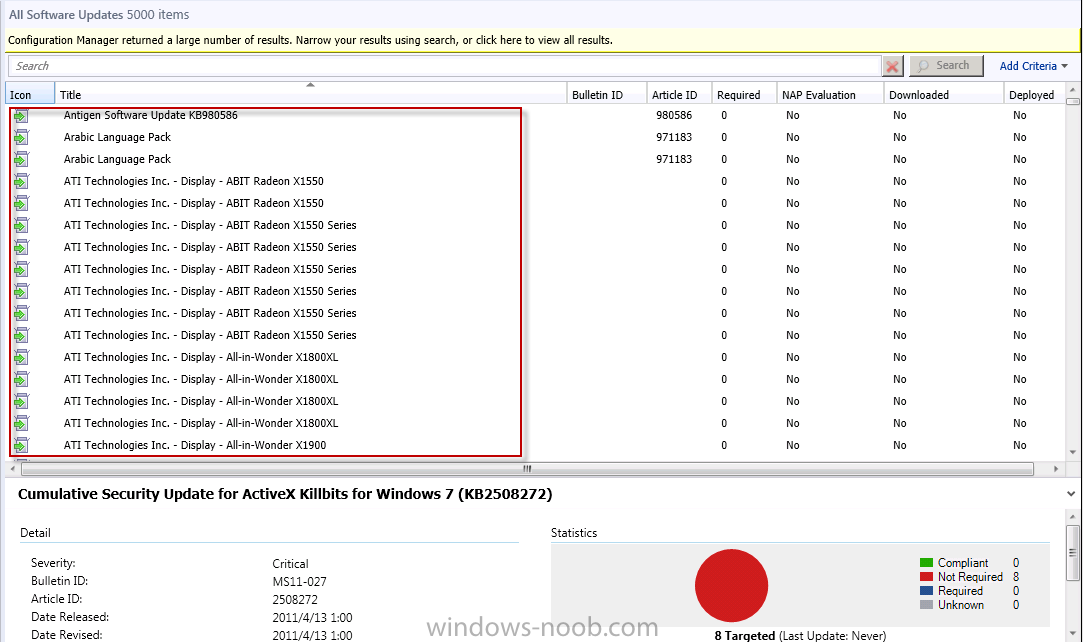Sort by the Icon column header
This screenshot has height=642, width=1084.
pyautogui.click(x=30, y=95)
